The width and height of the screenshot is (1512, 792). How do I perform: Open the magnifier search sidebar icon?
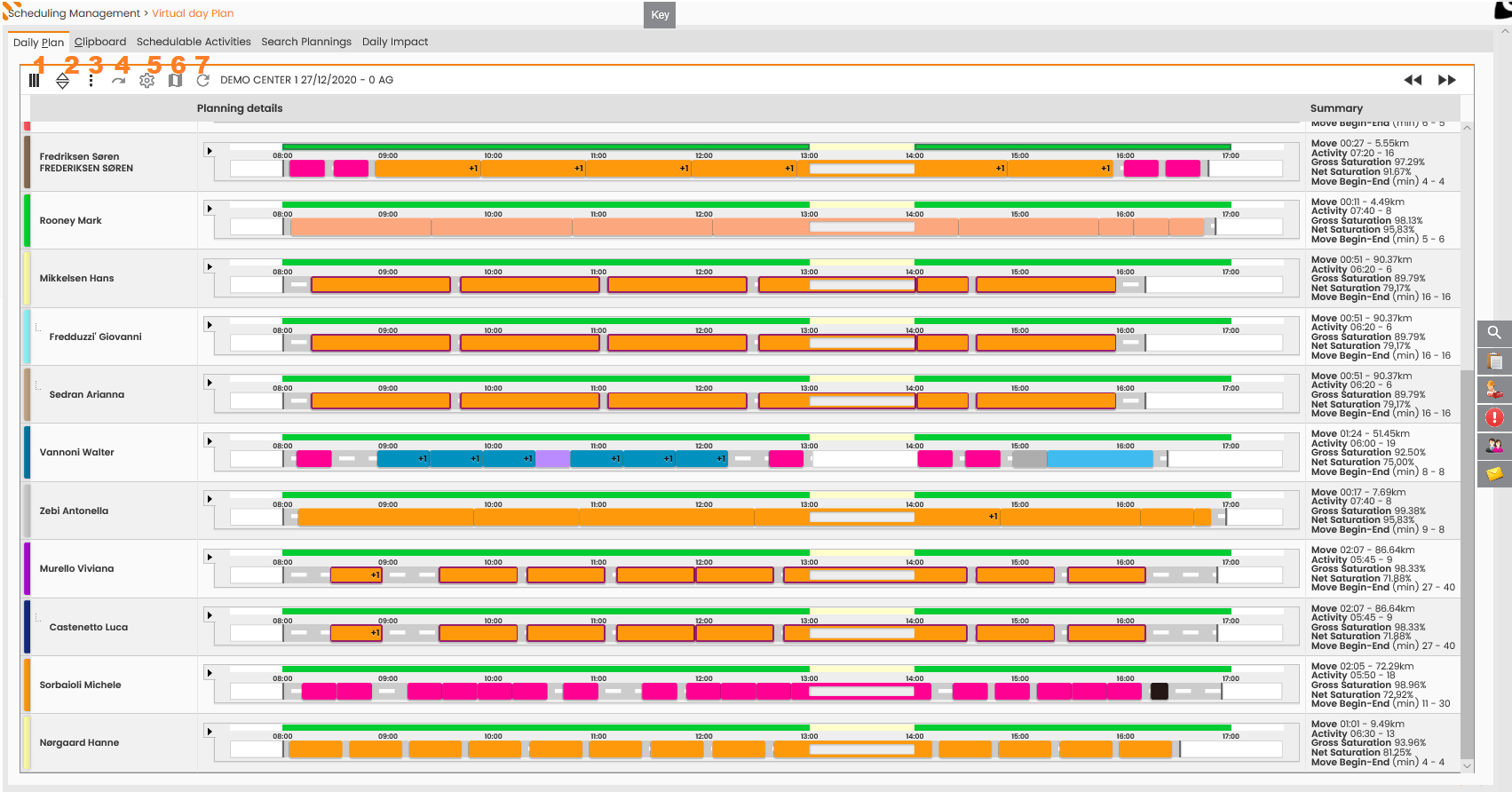[1495, 333]
